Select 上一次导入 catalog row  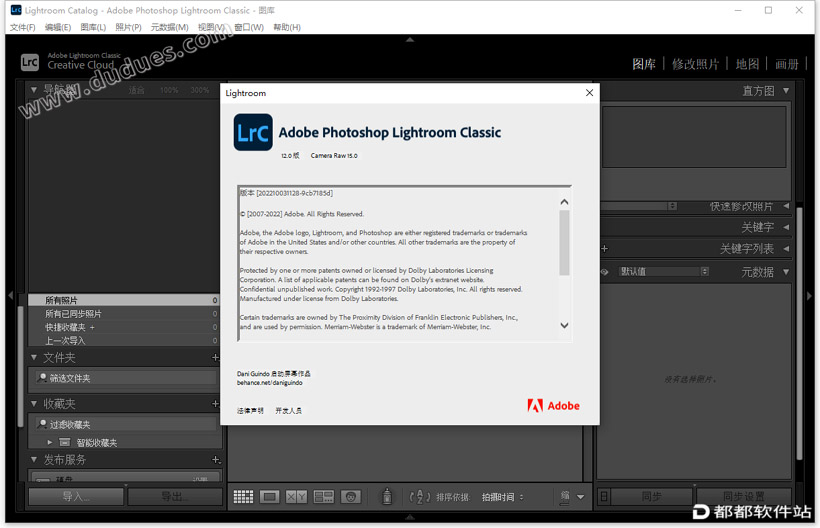click(124, 340)
